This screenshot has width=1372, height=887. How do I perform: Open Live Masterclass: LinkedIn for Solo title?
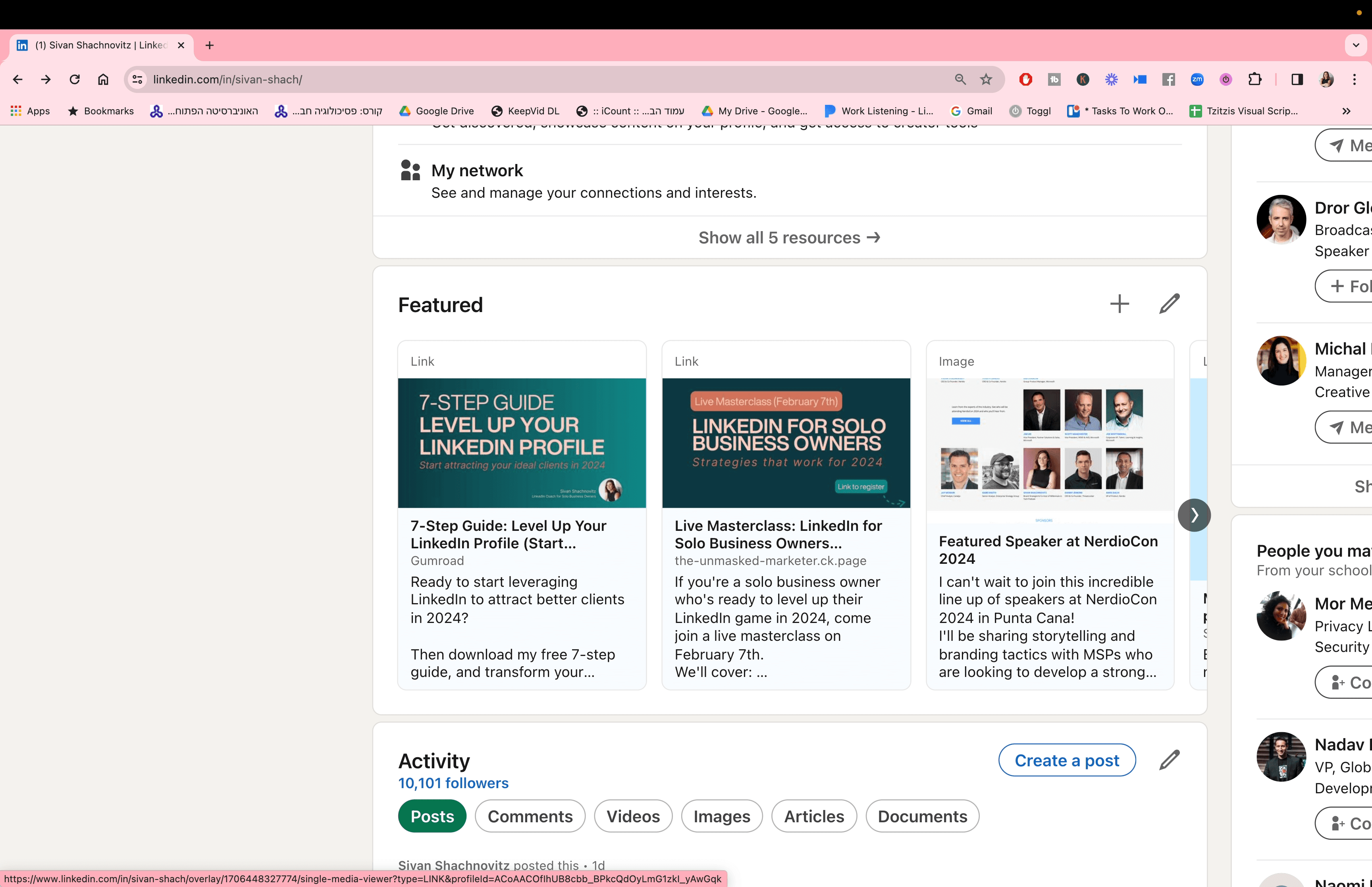[778, 534]
